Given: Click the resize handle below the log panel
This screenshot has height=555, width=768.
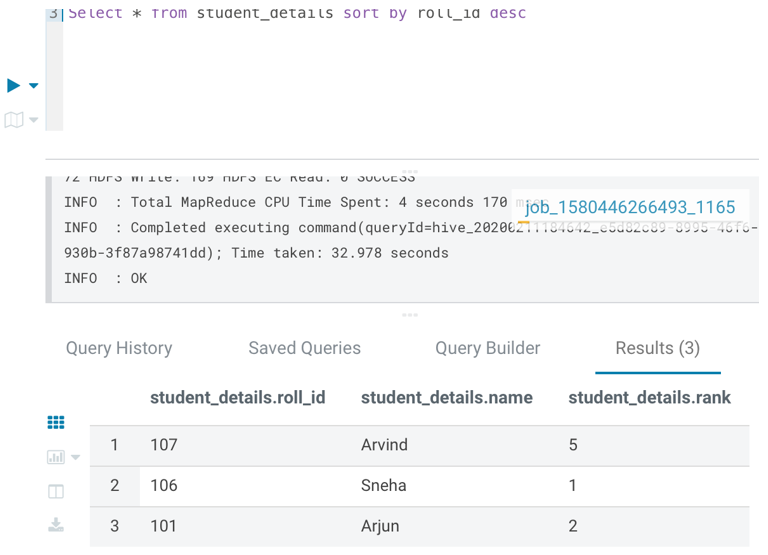Looking at the screenshot, I should [x=410, y=315].
